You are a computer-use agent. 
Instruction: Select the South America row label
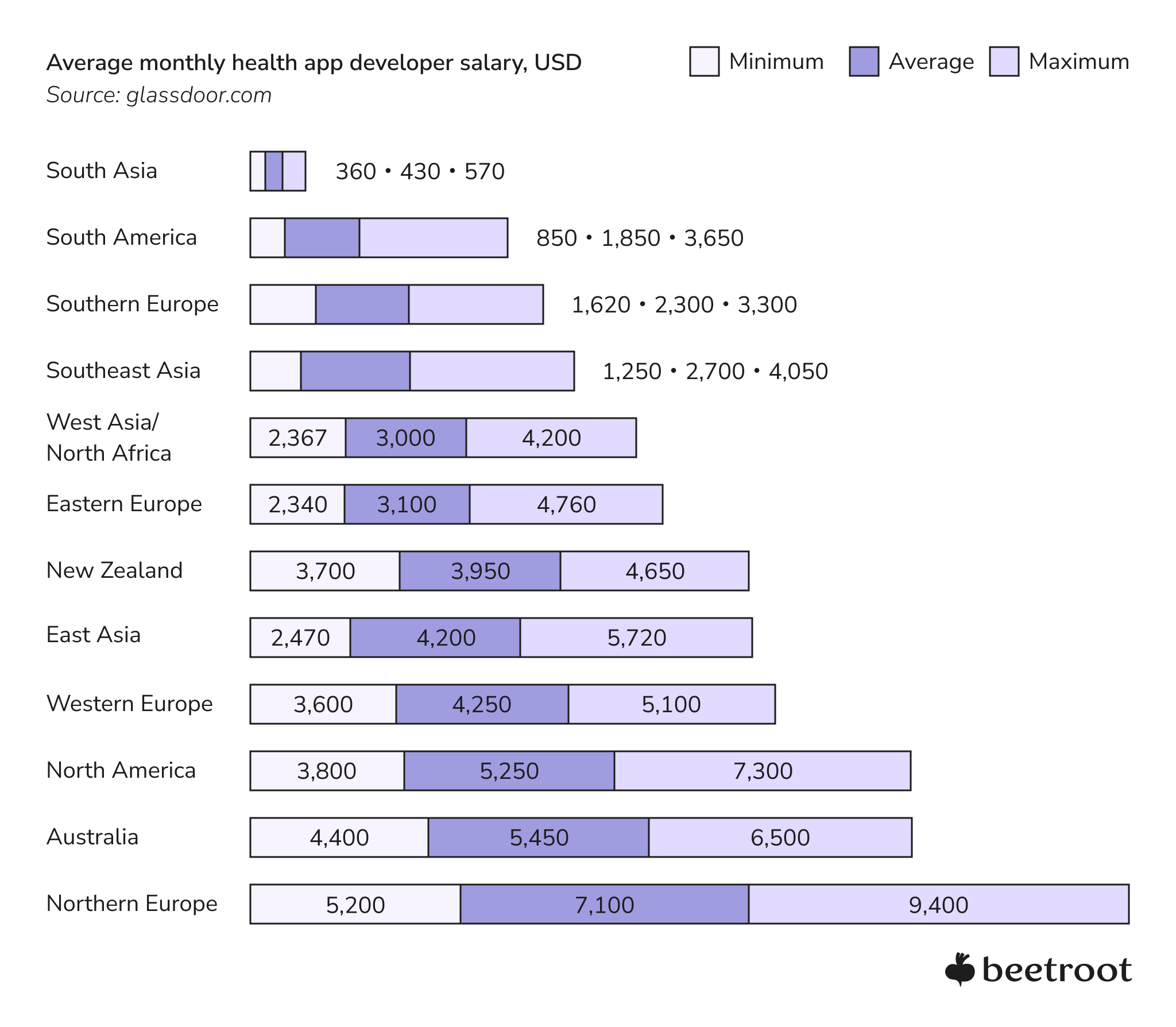(x=122, y=237)
